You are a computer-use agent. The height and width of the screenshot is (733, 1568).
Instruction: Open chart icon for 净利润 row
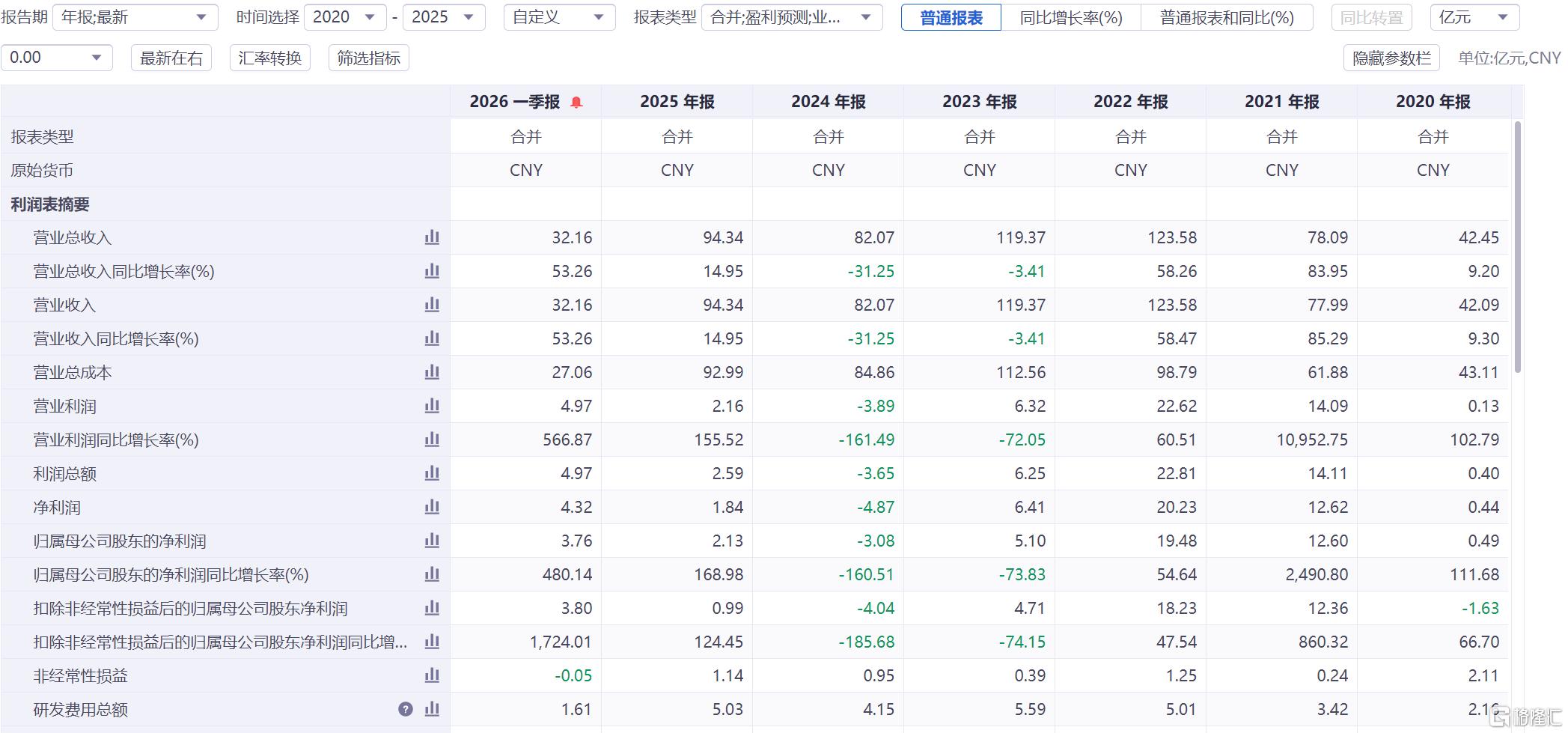tap(432, 507)
